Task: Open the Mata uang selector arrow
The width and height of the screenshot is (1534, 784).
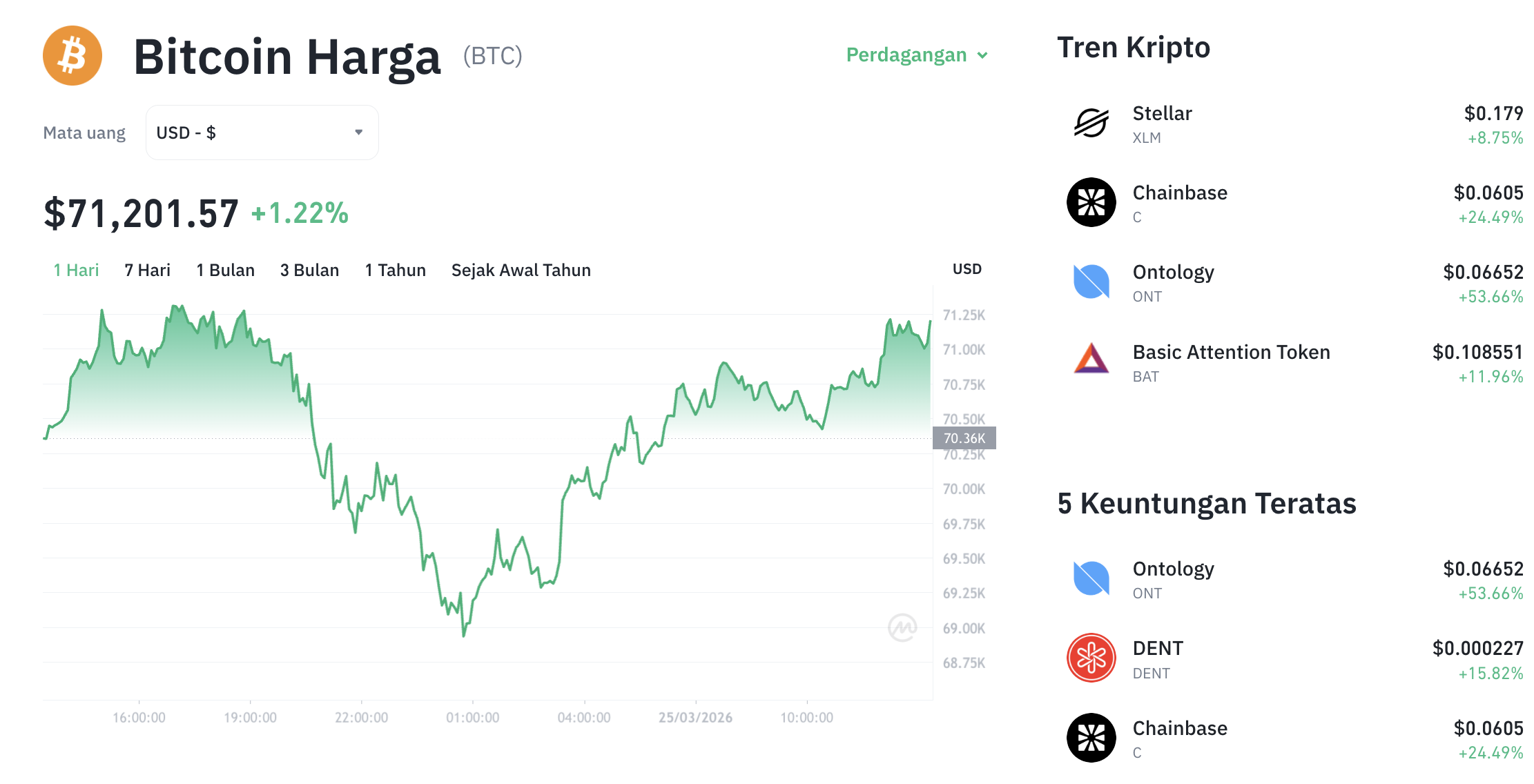Action: (358, 132)
